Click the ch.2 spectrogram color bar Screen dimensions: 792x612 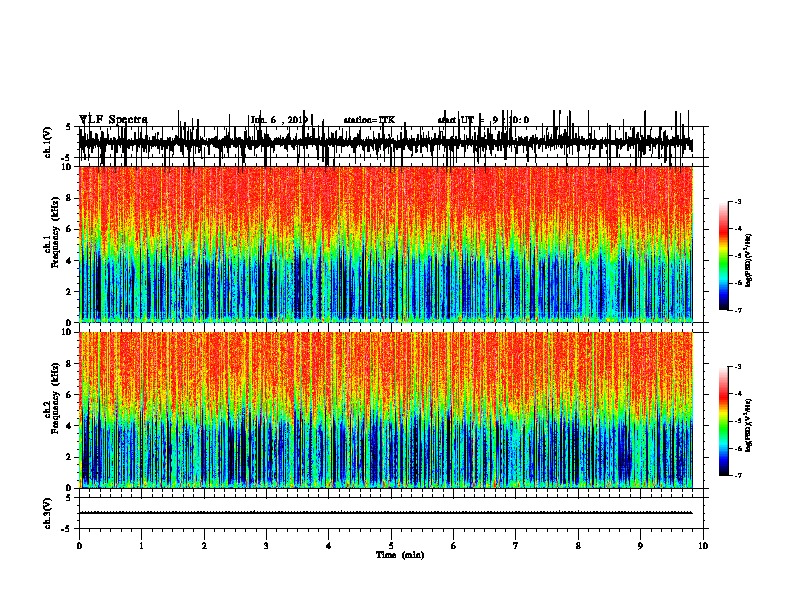724,421
